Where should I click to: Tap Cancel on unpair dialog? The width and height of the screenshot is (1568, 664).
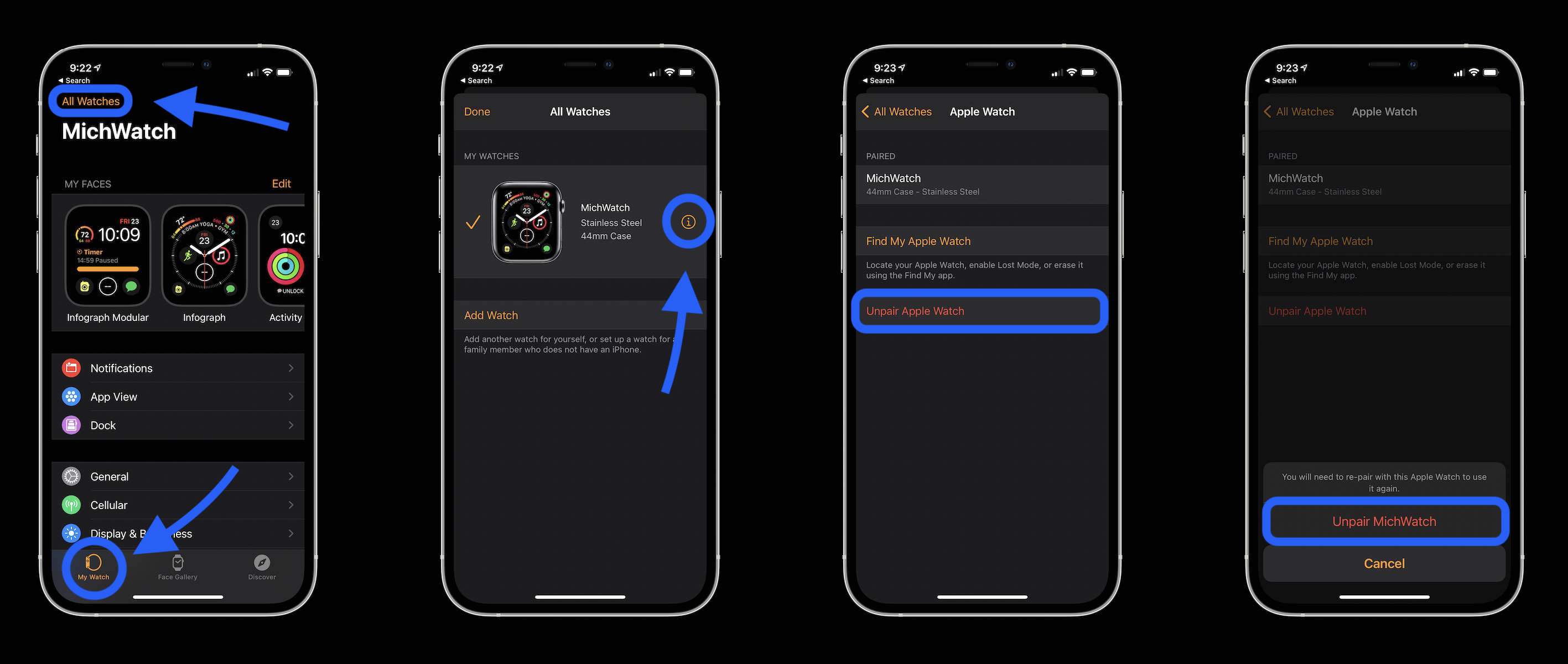pos(1384,563)
